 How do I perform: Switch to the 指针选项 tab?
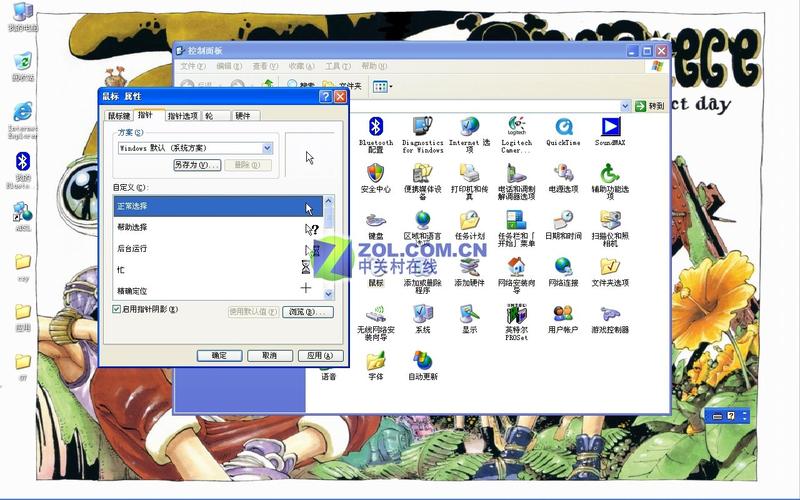coord(183,116)
